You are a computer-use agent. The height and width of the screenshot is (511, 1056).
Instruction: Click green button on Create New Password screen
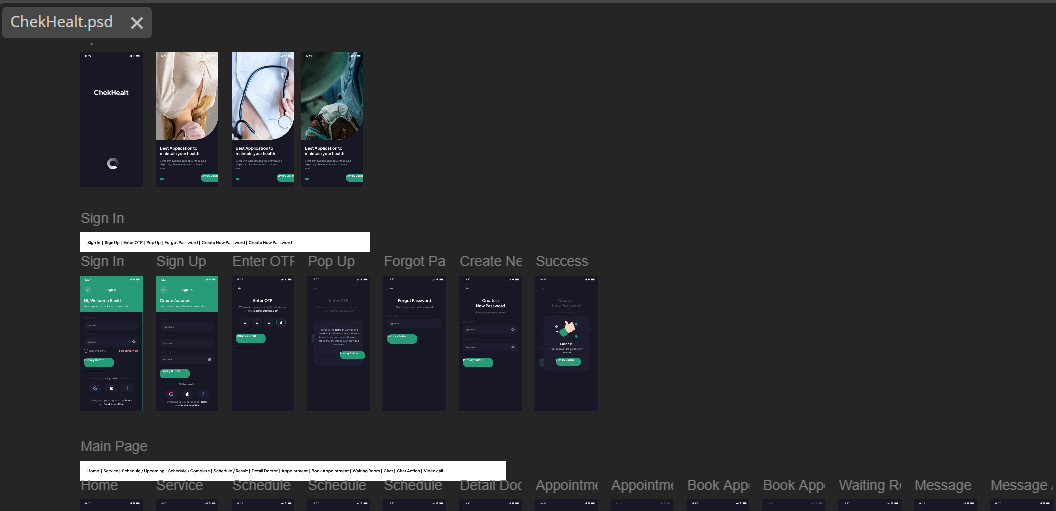coord(478,362)
